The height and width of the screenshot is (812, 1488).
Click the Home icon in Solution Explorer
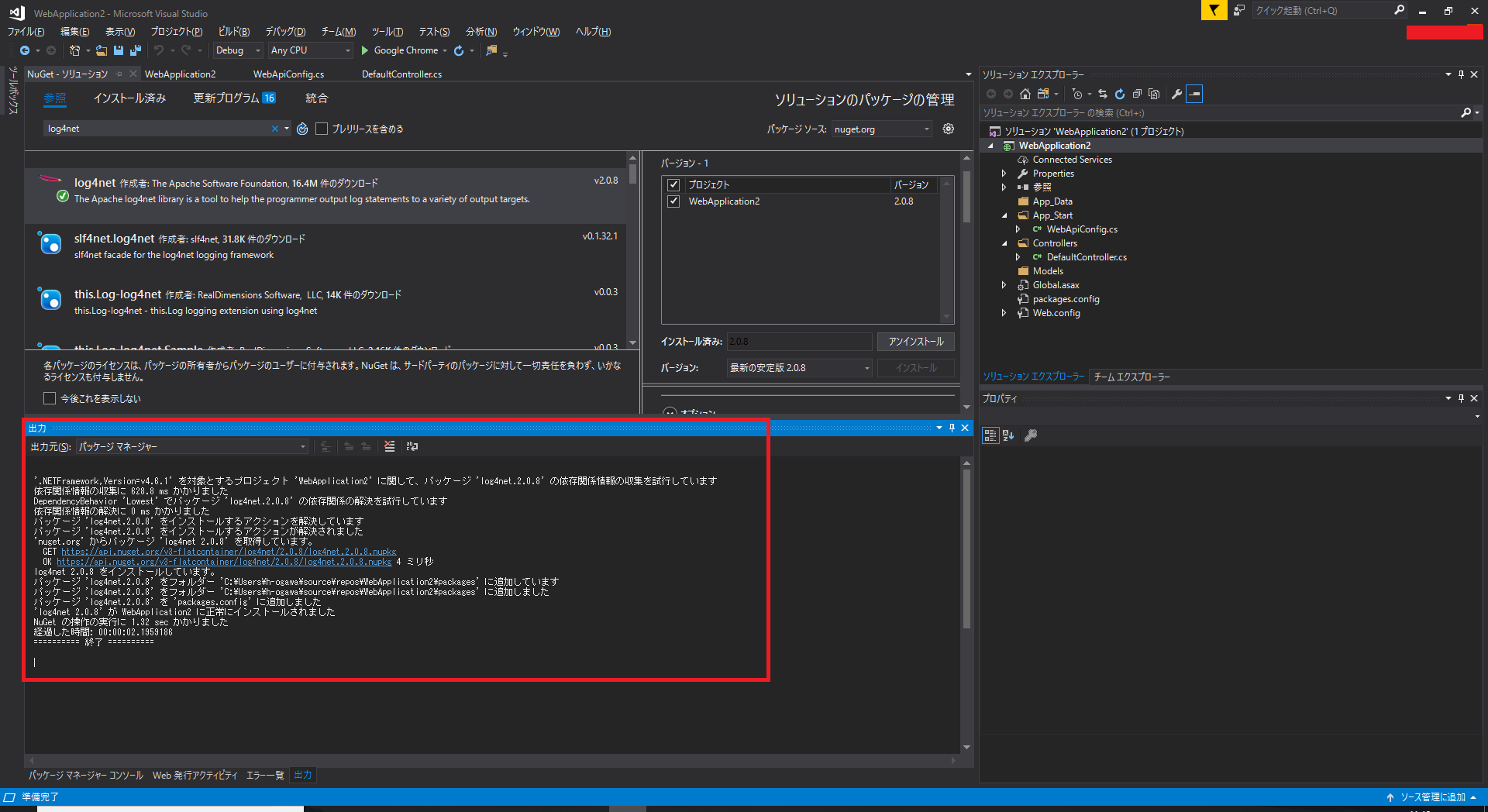pyautogui.click(x=1025, y=94)
